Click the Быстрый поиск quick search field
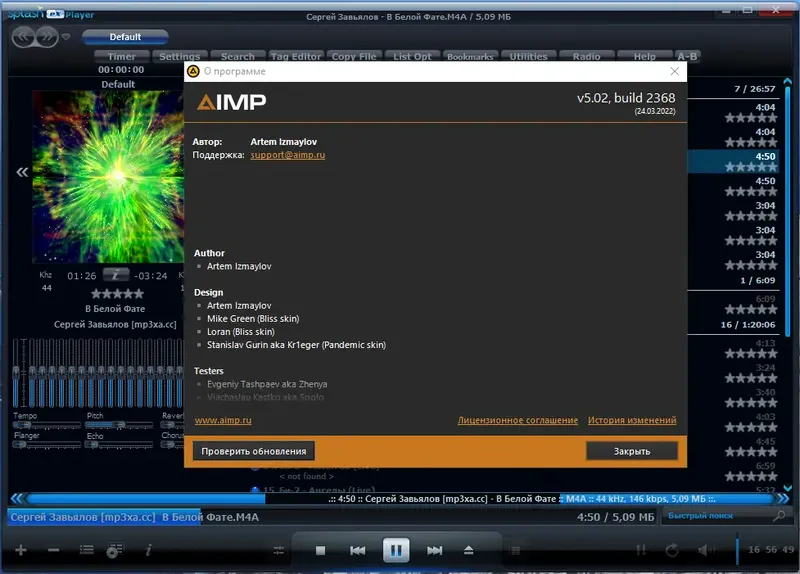The height and width of the screenshot is (574, 800). point(717,516)
